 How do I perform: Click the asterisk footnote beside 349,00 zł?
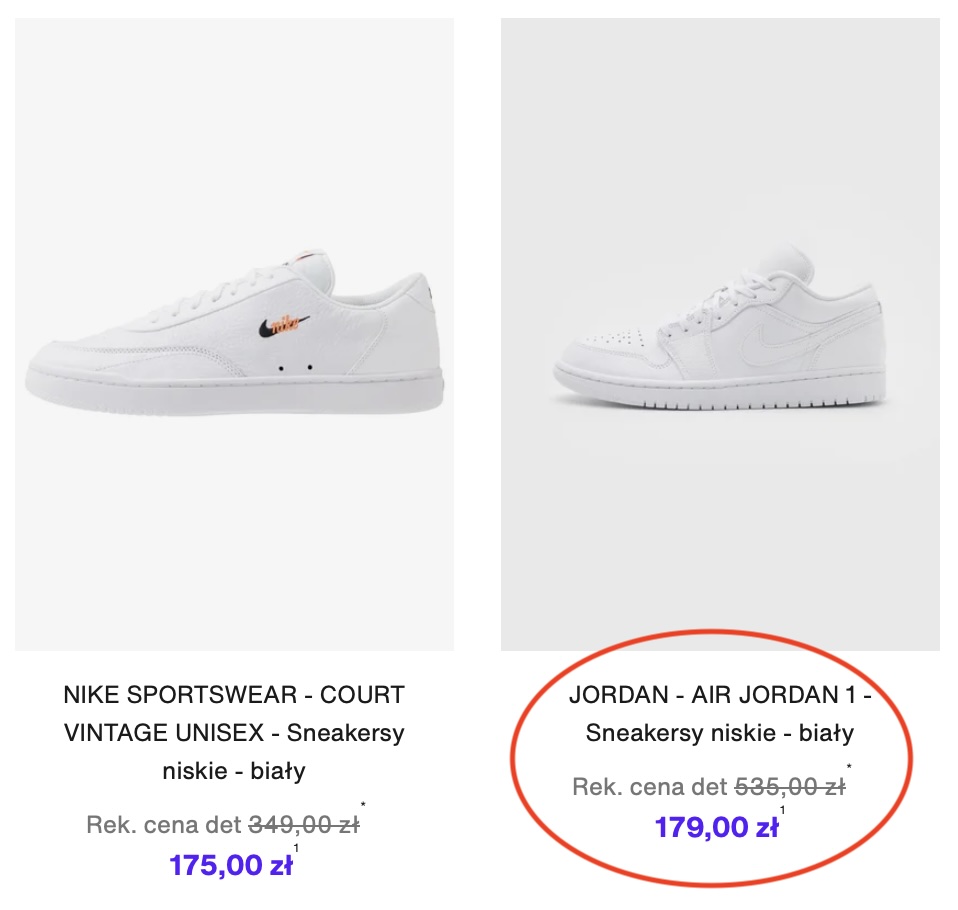click(362, 804)
